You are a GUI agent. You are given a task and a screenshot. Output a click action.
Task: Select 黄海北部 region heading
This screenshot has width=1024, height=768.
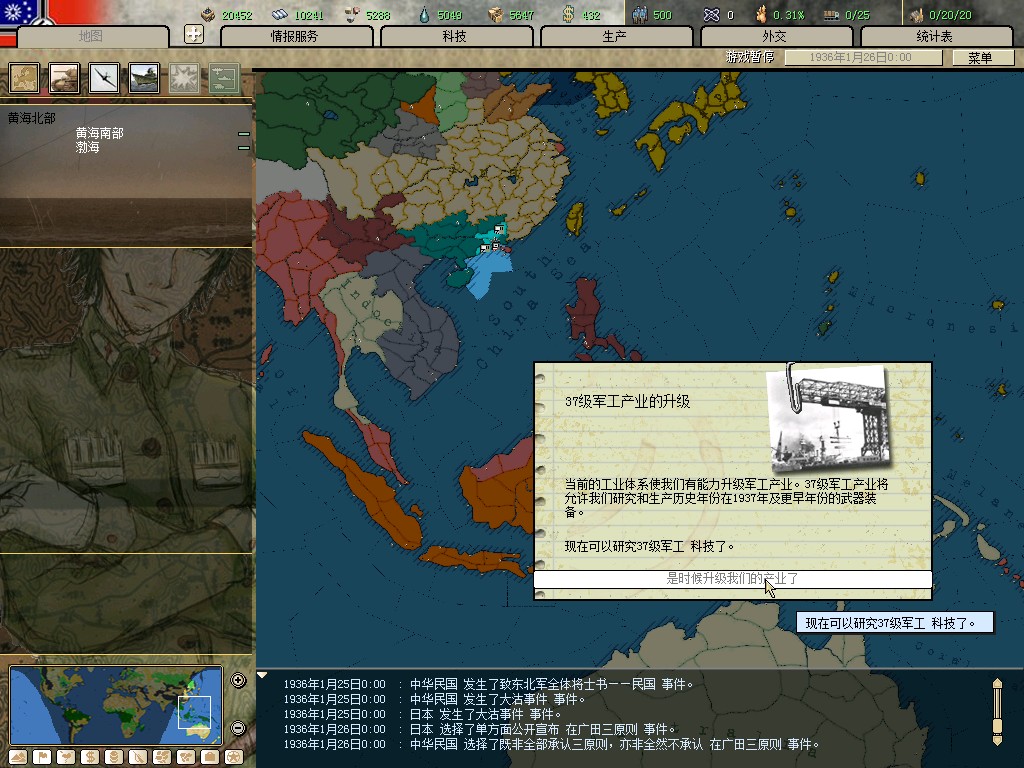pyautogui.click(x=31, y=118)
